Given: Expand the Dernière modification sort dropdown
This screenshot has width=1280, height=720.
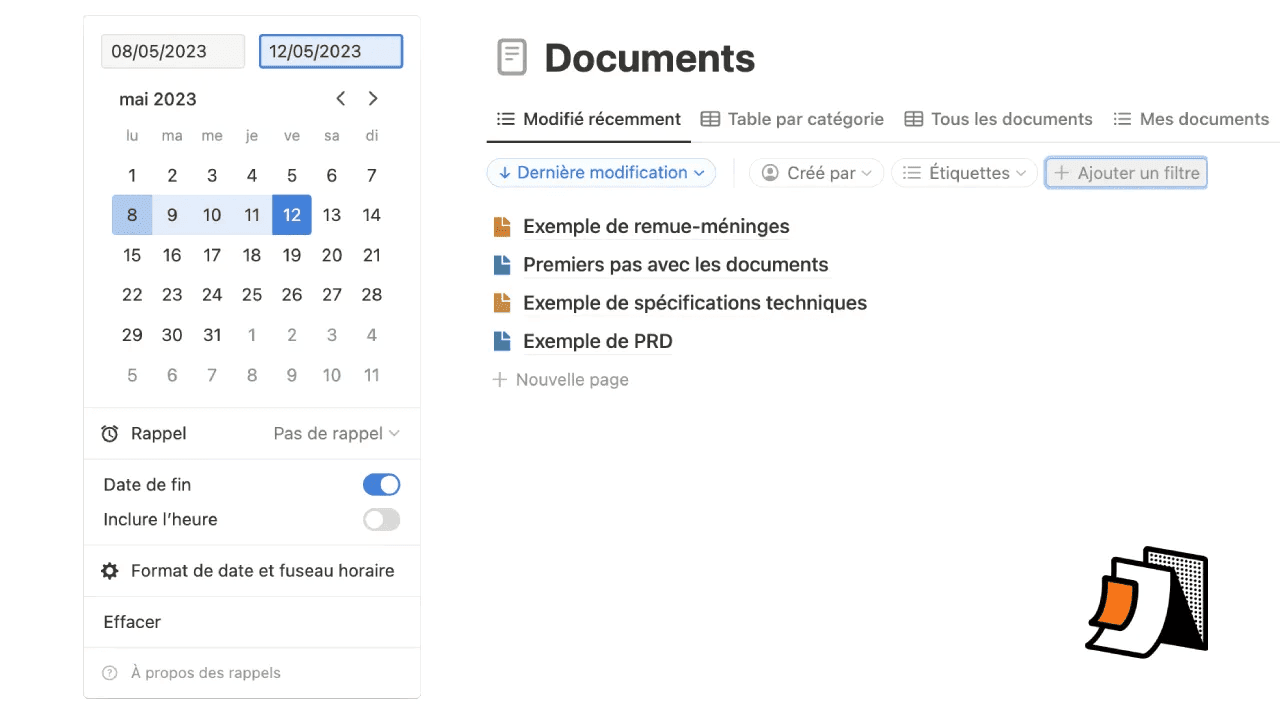Looking at the screenshot, I should pos(602,173).
